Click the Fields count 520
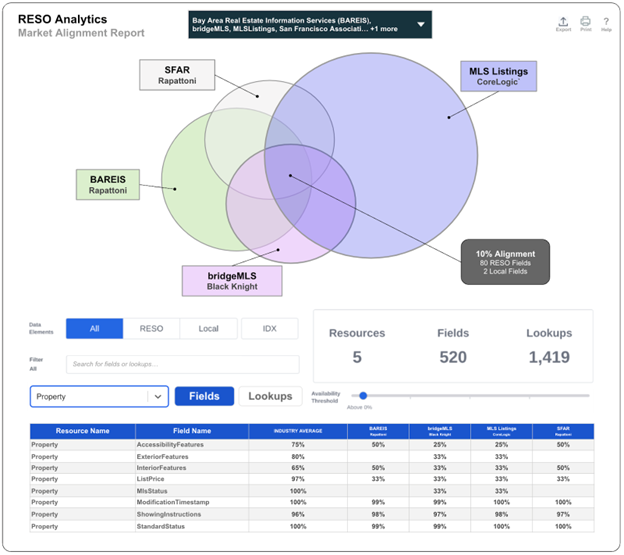Viewport: 624px width, 555px height. [454, 358]
